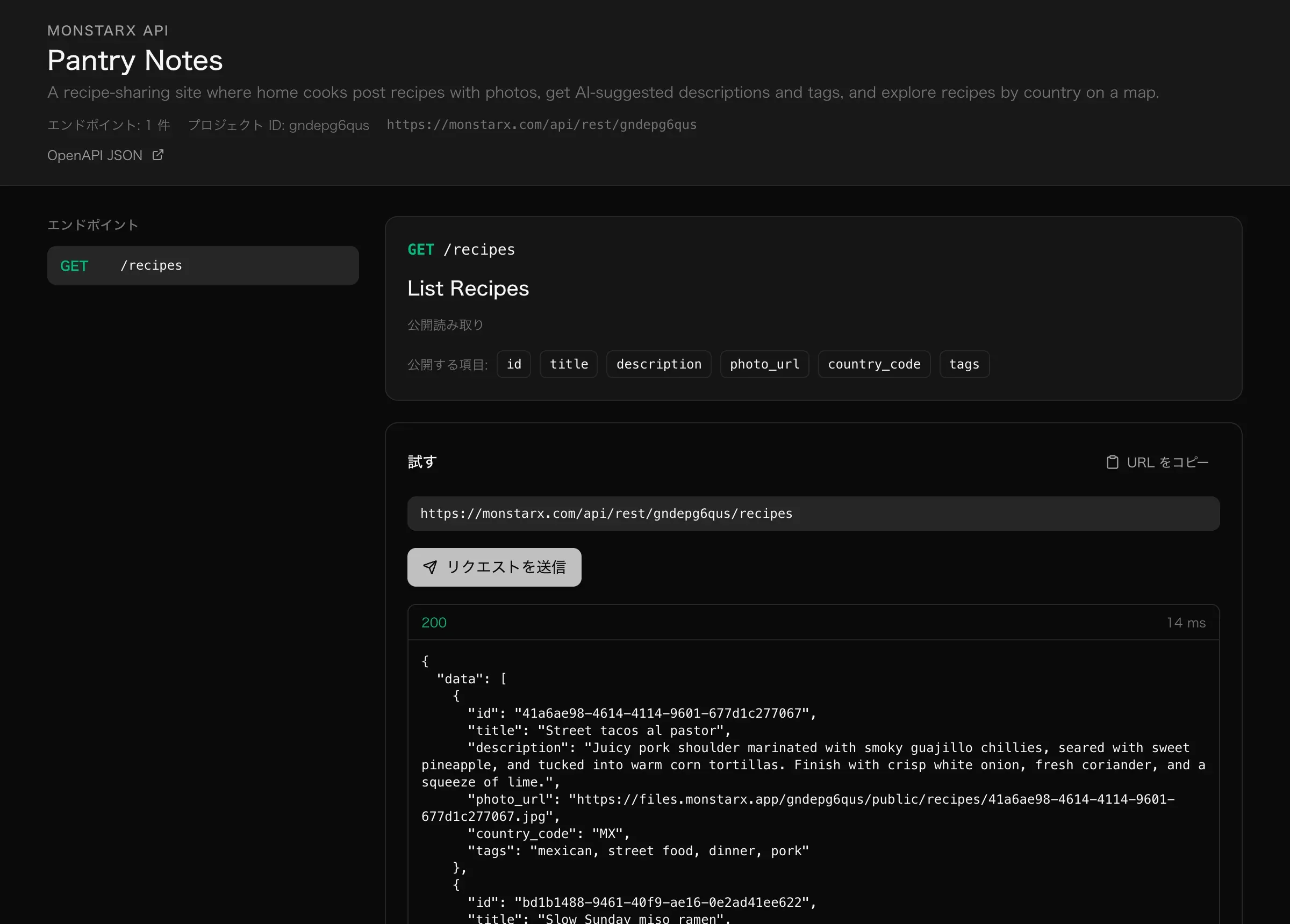This screenshot has width=1290, height=924.
Task: Click the title field chip
Action: (569, 364)
